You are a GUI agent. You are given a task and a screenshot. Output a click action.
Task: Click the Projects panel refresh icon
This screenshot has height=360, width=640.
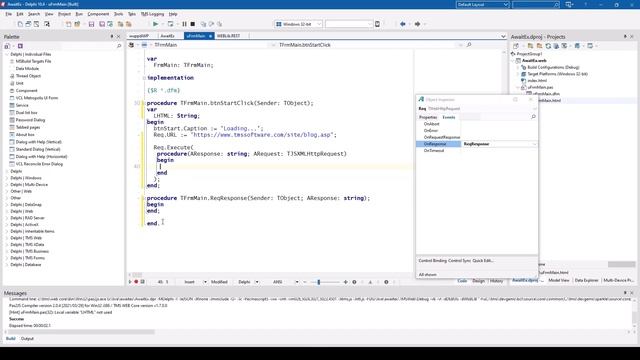click(548, 46)
